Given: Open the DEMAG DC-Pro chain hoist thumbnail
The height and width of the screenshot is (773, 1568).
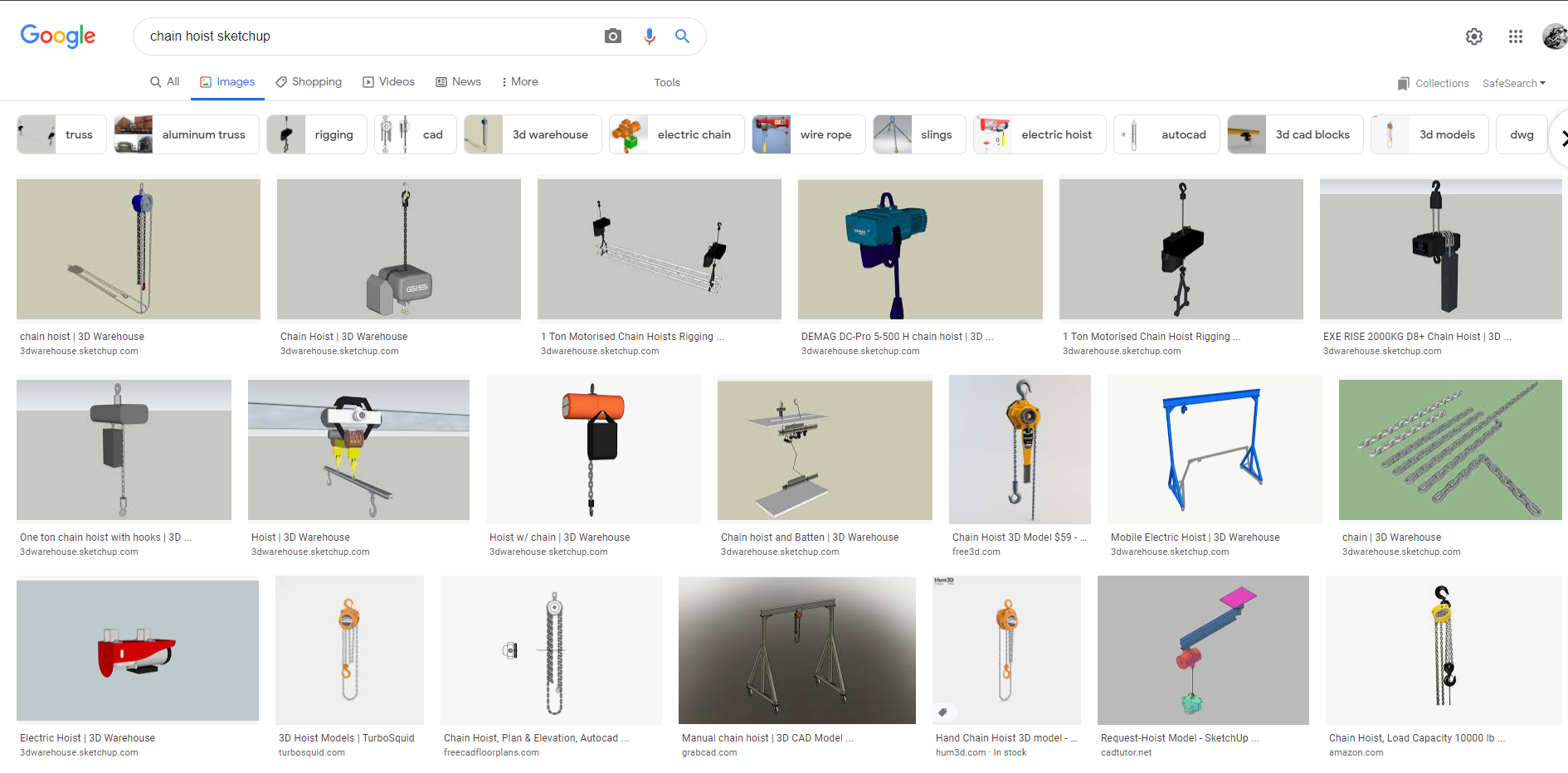Looking at the screenshot, I should coord(919,249).
